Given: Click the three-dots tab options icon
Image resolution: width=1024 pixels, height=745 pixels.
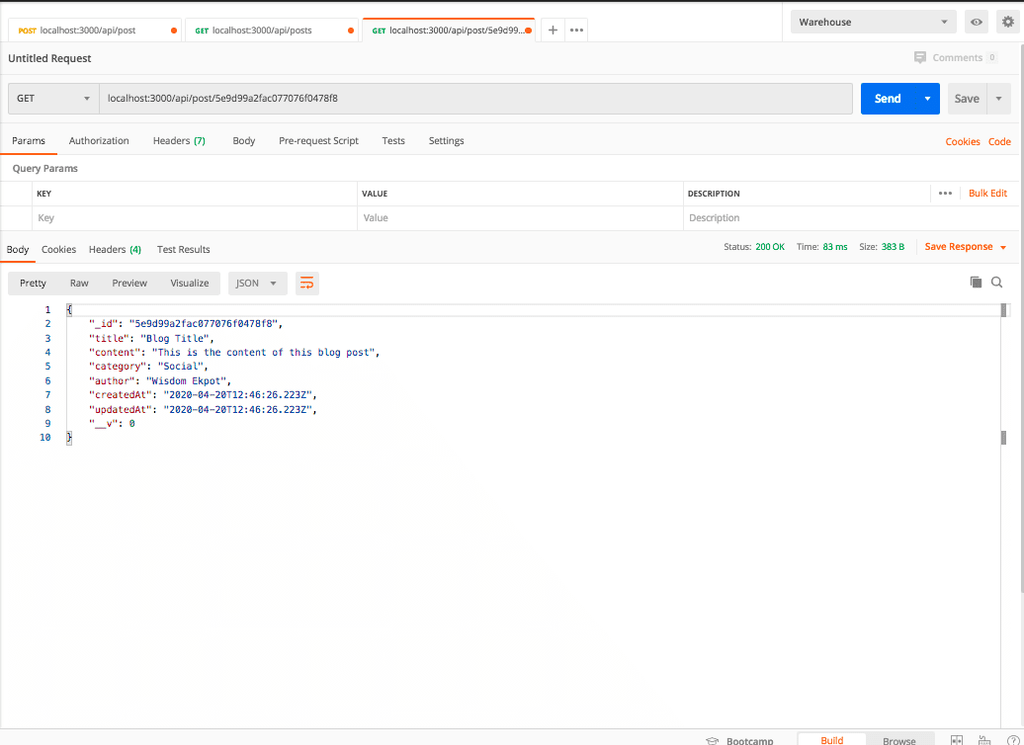Looking at the screenshot, I should 576,30.
